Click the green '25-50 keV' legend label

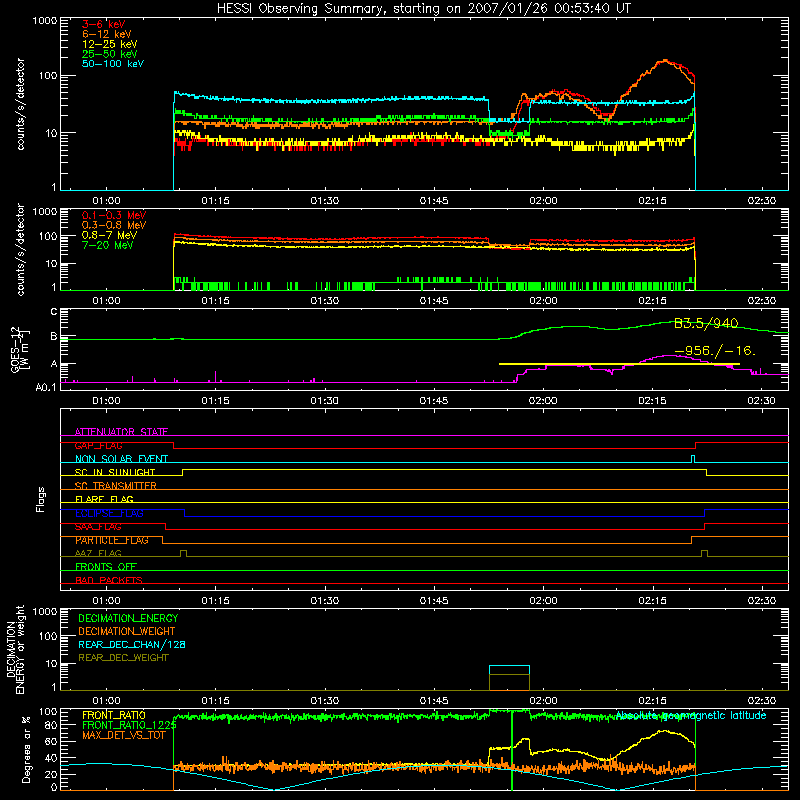110,54
